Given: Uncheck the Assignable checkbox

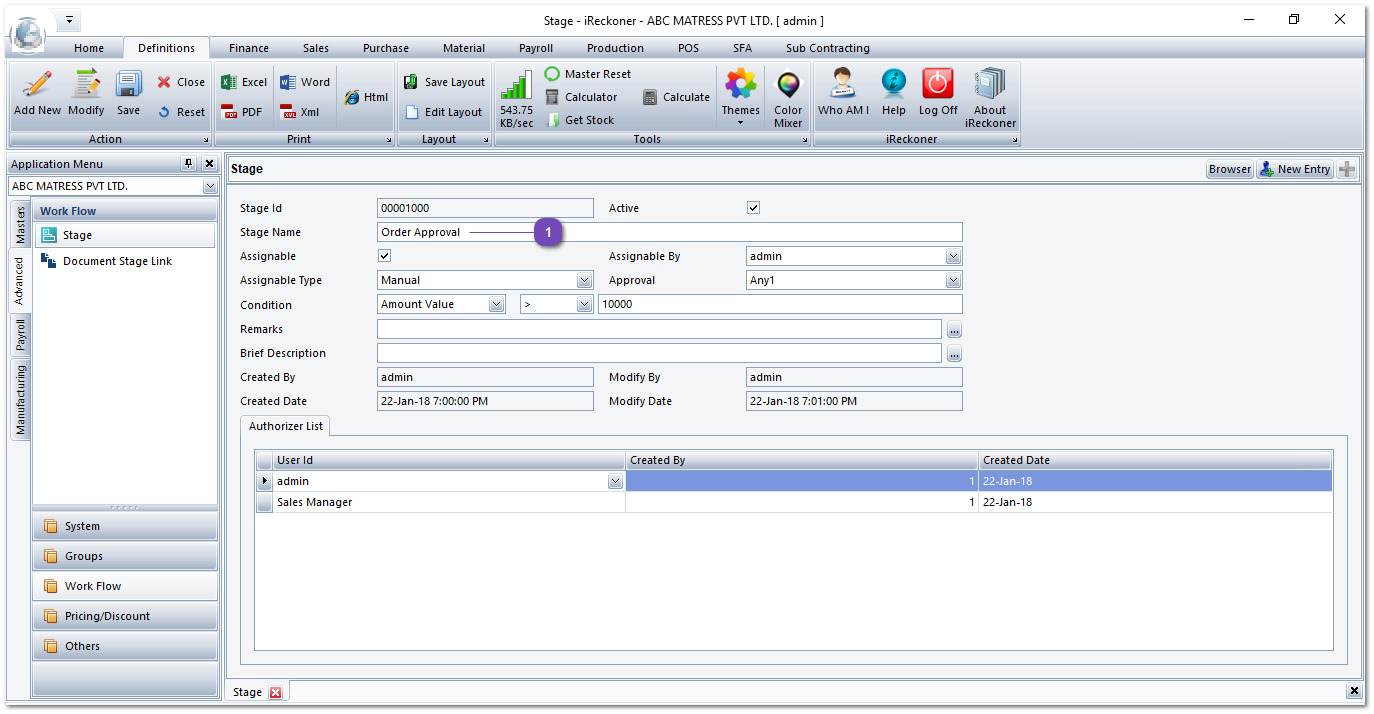Looking at the screenshot, I should (385, 256).
